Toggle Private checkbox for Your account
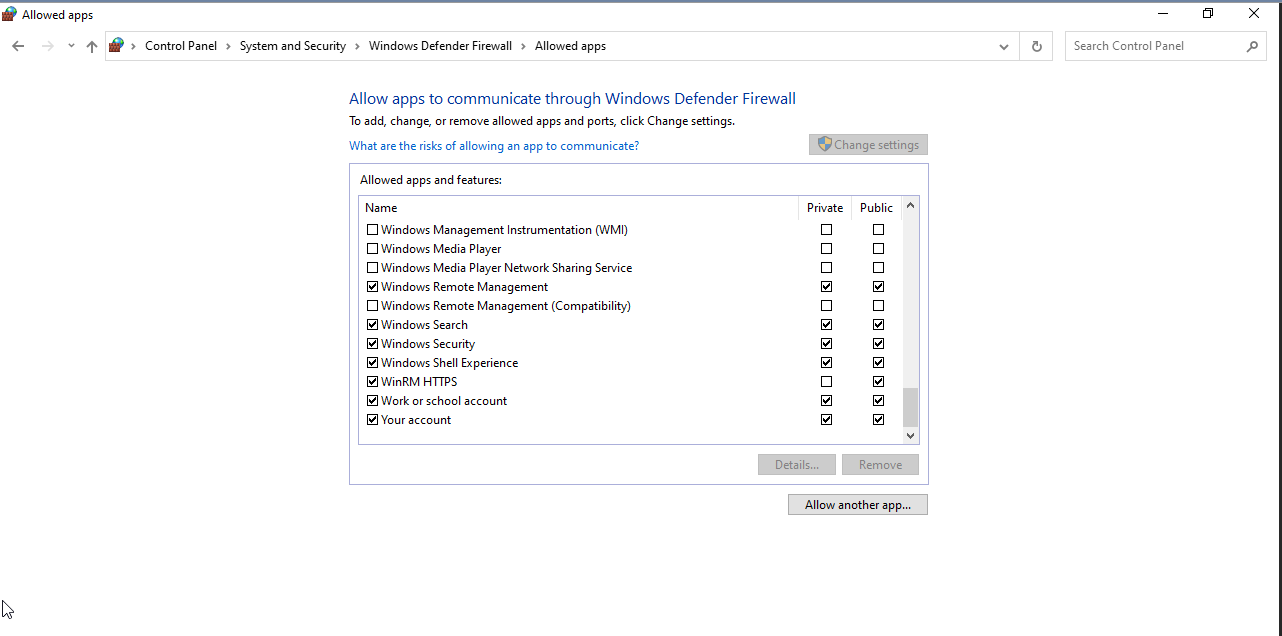This screenshot has height=636, width=1282. [x=826, y=420]
